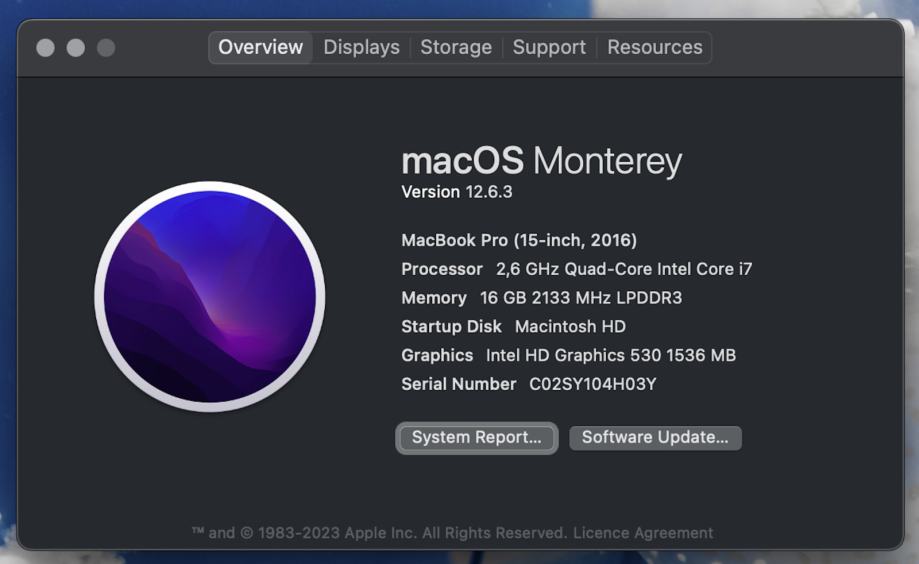The image size is (919, 564).
Task: Switch to the Displays tab
Action: point(361,47)
